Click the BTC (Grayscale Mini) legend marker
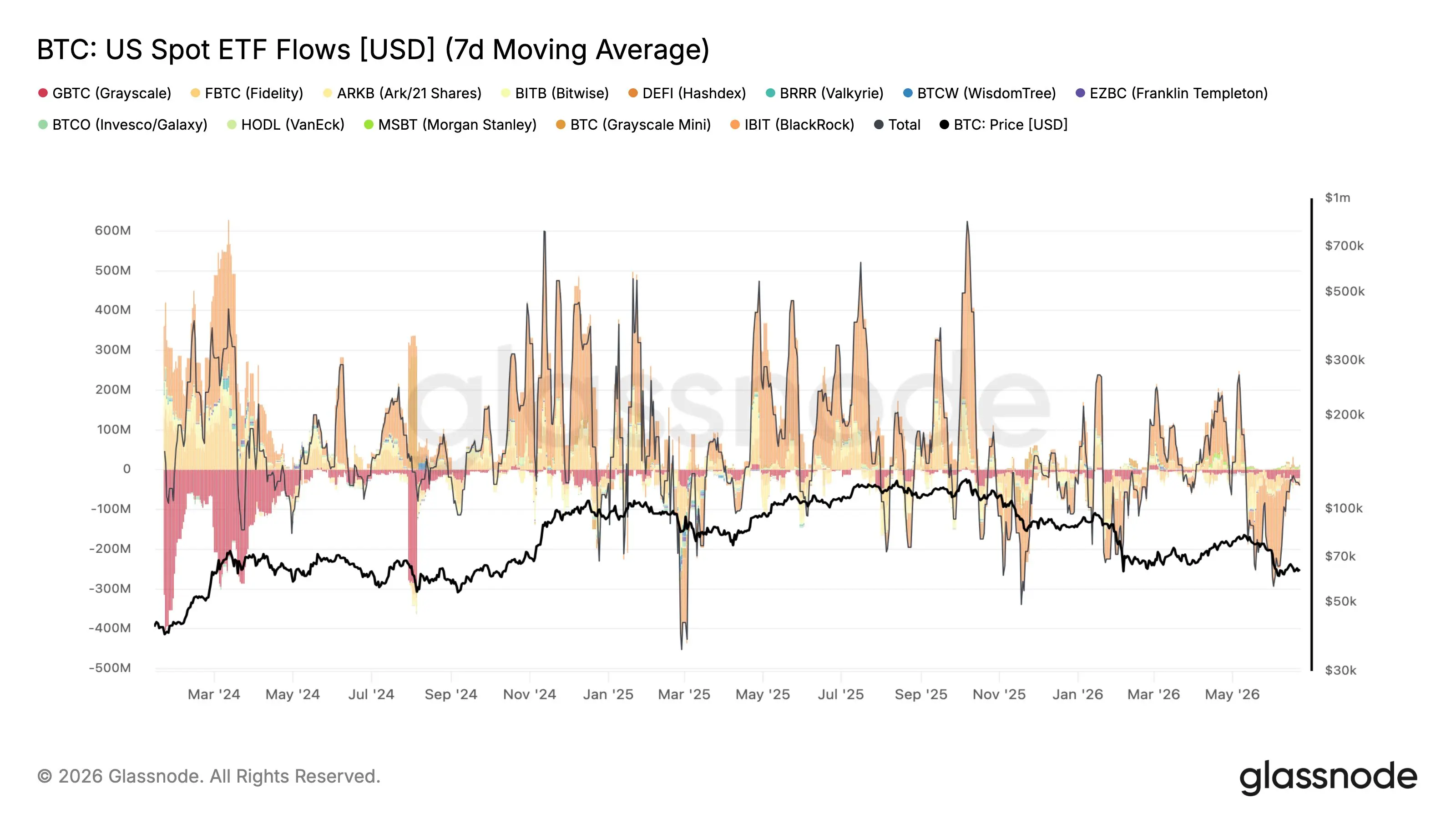Image resolution: width=1456 pixels, height=819 pixels. pos(561,124)
